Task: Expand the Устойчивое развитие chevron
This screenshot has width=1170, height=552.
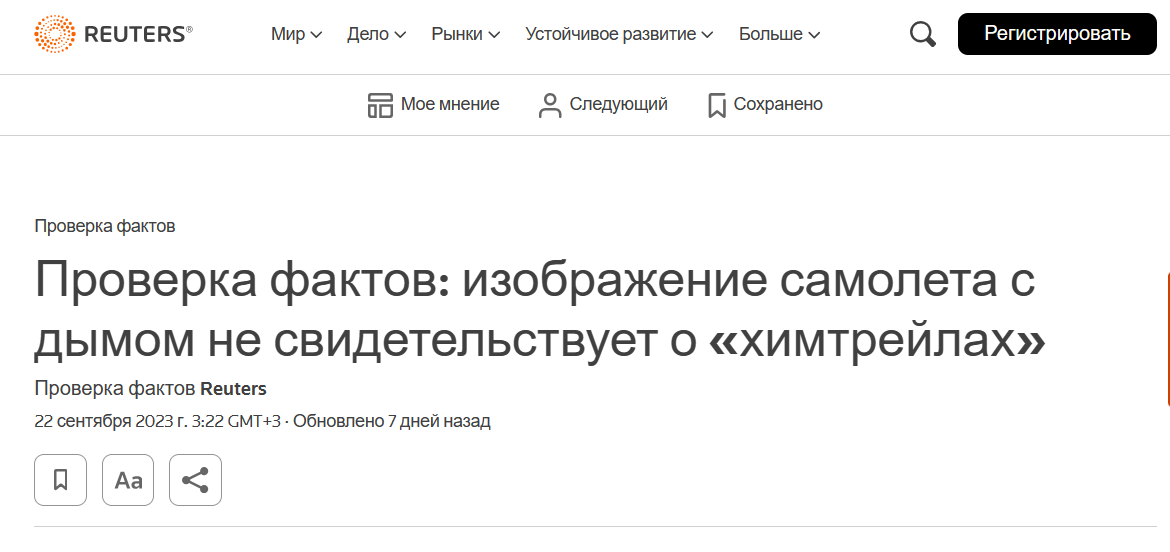Action: tap(707, 34)
